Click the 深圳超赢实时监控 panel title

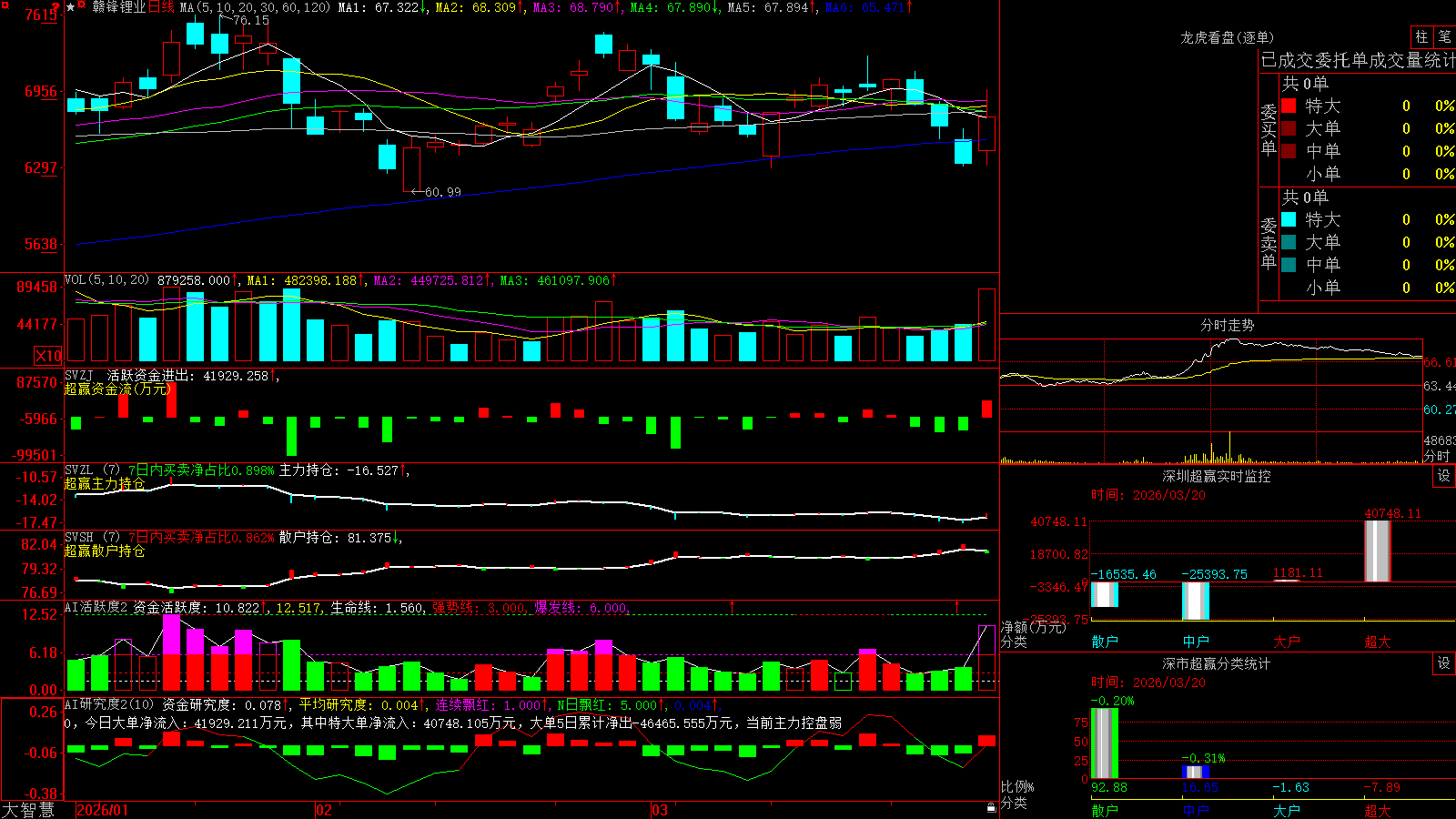pyautogui.click(x=1216, y=476)
